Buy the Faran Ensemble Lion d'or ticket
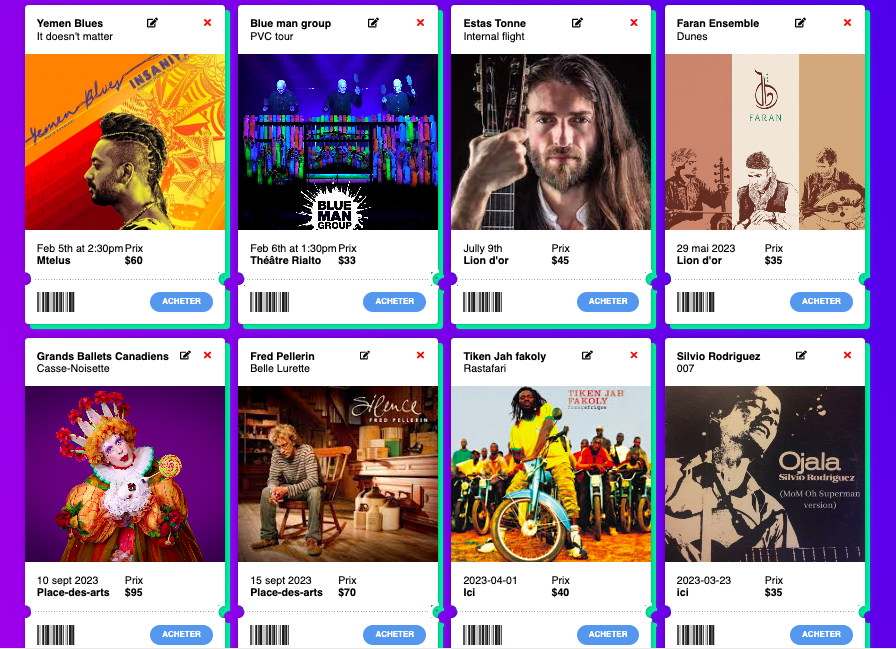Image resolution: width=896 pixels, height=649 pixels. pos(821,302)
